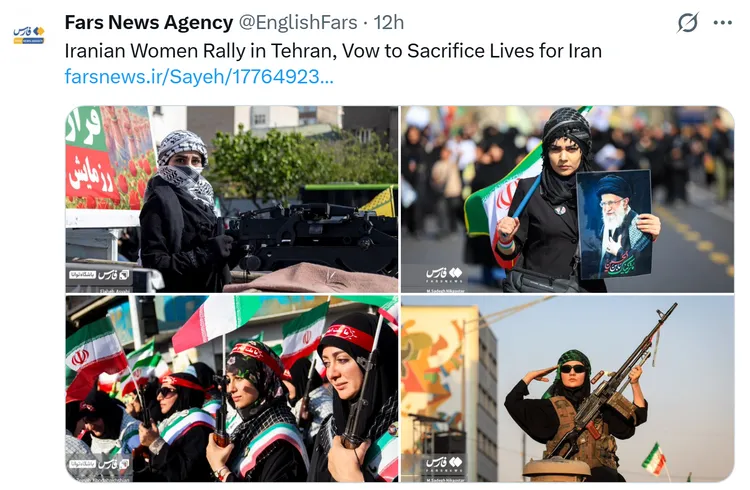This screenshot has width=750, height=490.
Task: Open photo of saluting woman with rifle
Action: [x=567, y=389]
